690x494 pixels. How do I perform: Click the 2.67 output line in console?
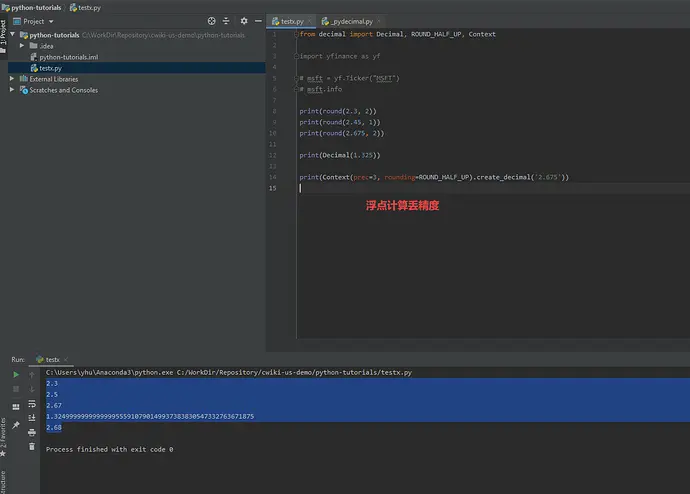pyautogui.click(x=54, y=405)
